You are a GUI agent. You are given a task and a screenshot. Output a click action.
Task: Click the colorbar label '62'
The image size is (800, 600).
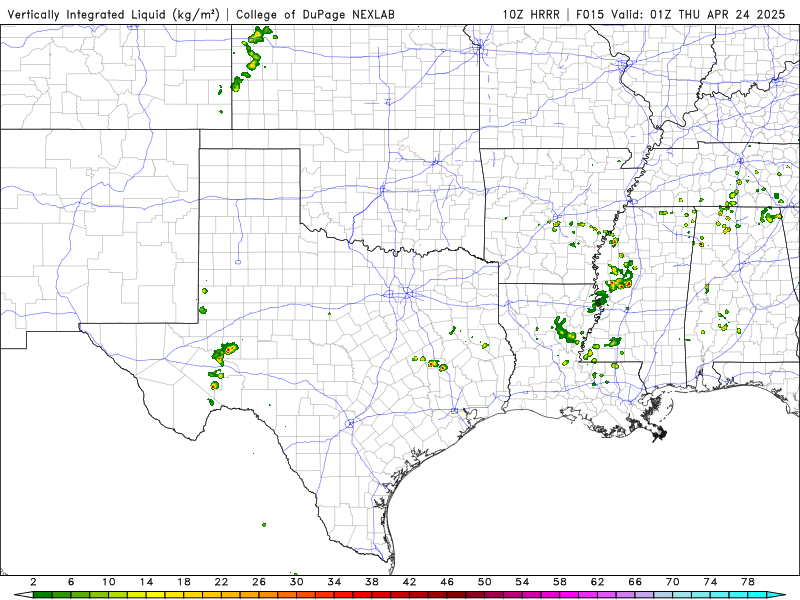click(598, 582)
